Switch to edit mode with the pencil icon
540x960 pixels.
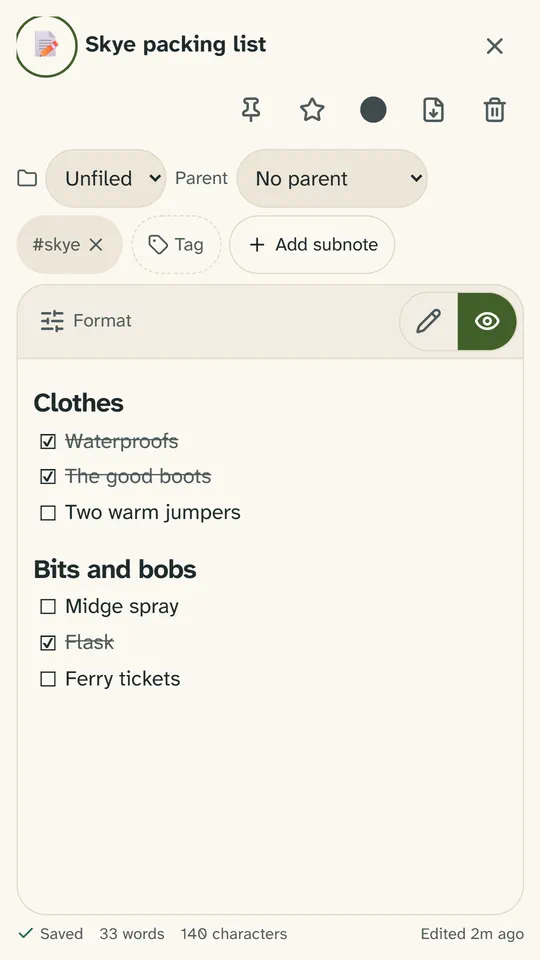tap(429, 321)
